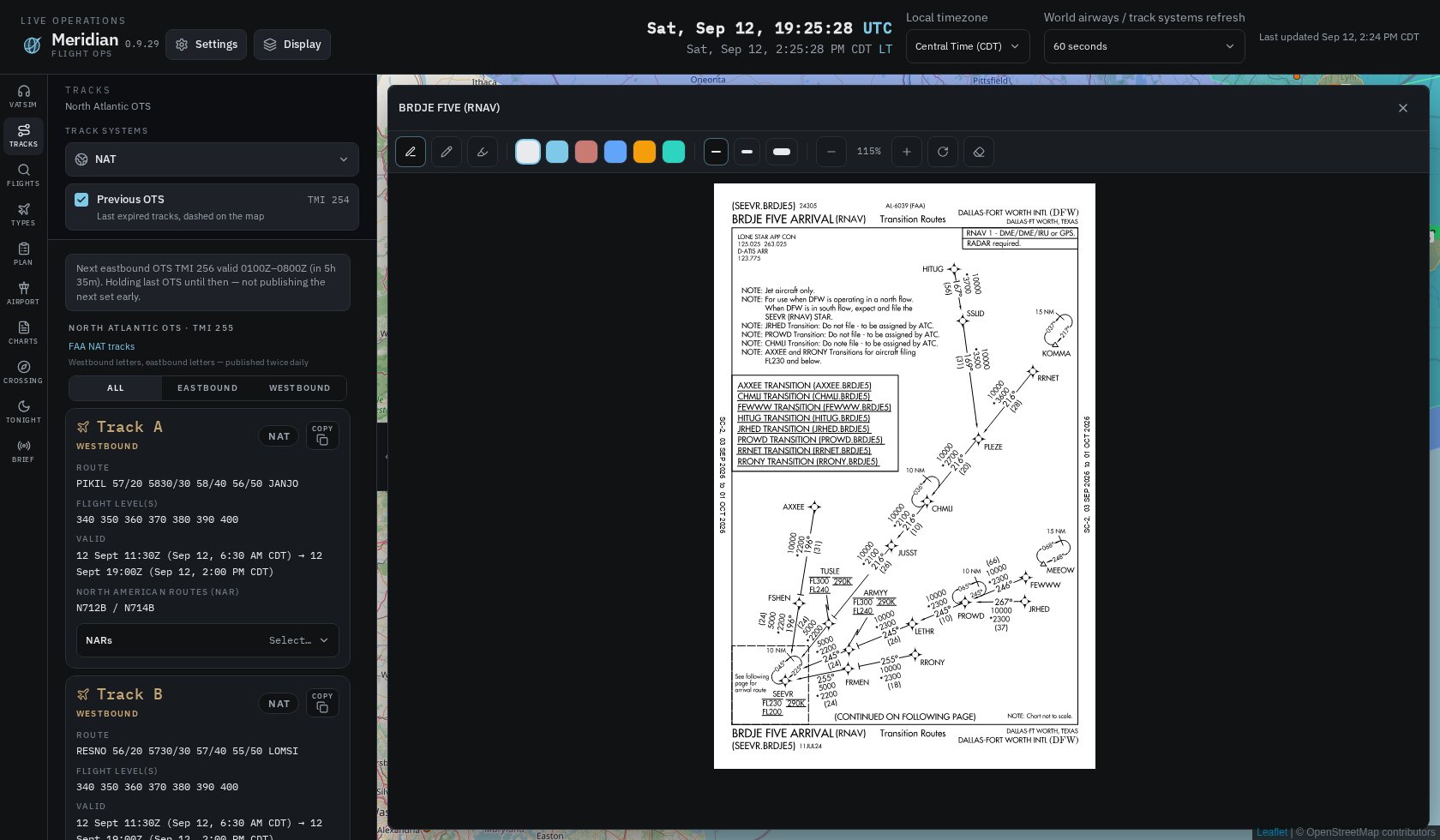Copy Track B route

click(x=322, y=703)
